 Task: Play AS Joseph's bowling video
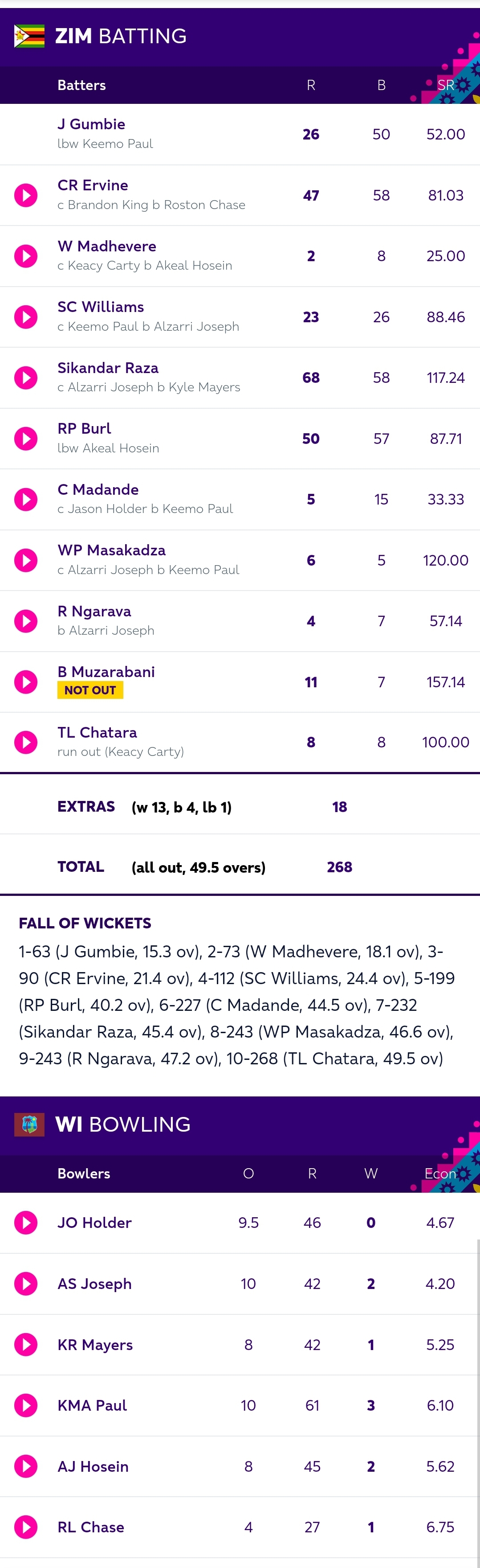pyautogui.click(x=25, y=1284)
